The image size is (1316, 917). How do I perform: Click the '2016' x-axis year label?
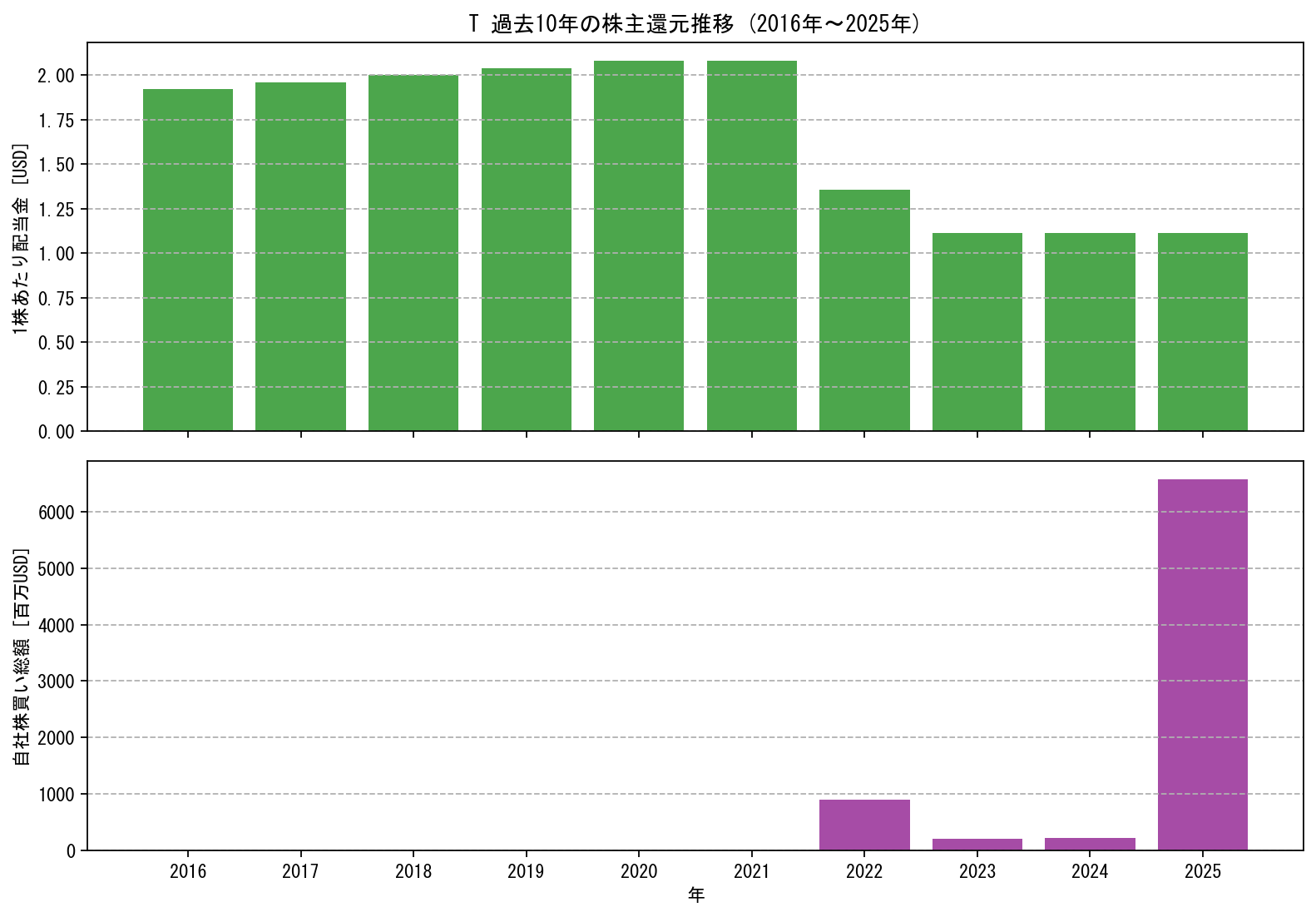[x=188, y=871]
